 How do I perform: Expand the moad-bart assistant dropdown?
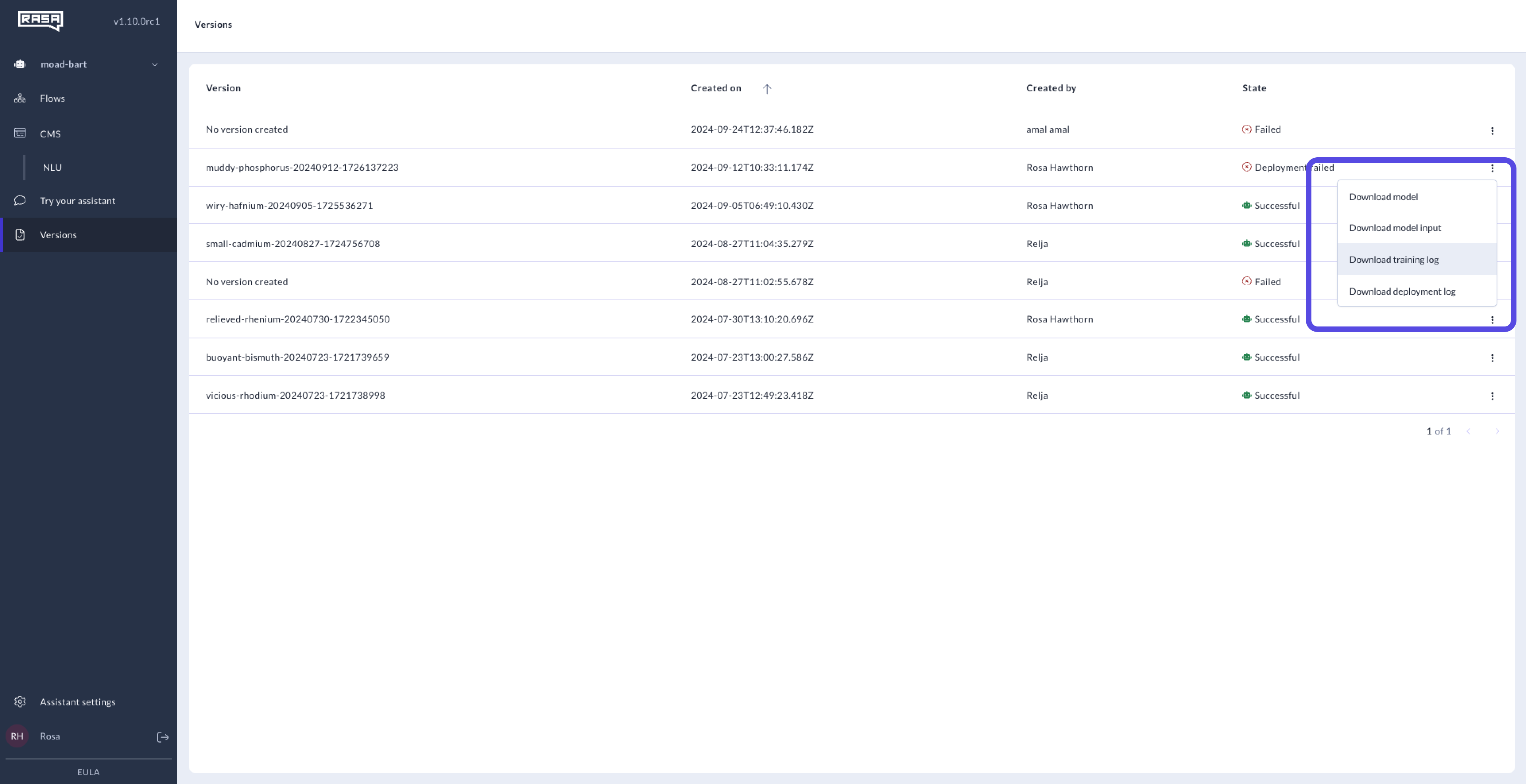pyautogui.click(x=155, y=65)
